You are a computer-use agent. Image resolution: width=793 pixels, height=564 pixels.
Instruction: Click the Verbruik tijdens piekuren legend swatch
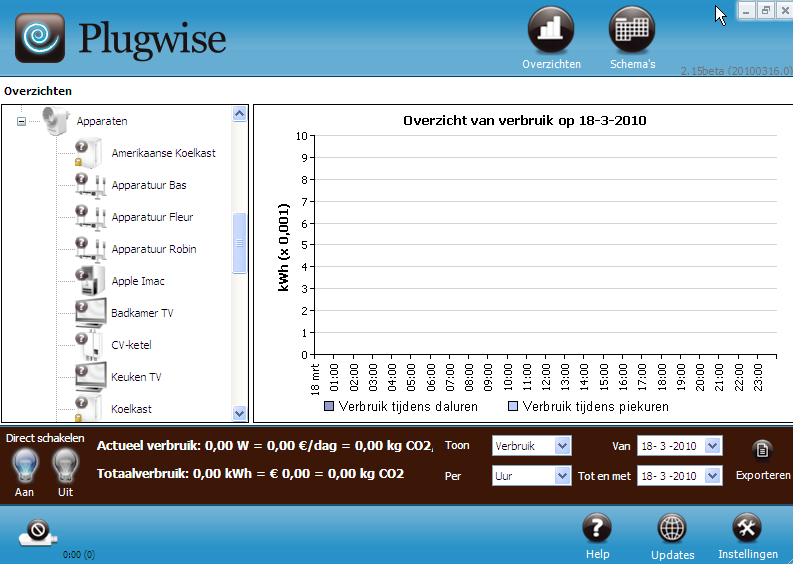tap(513, 406)
